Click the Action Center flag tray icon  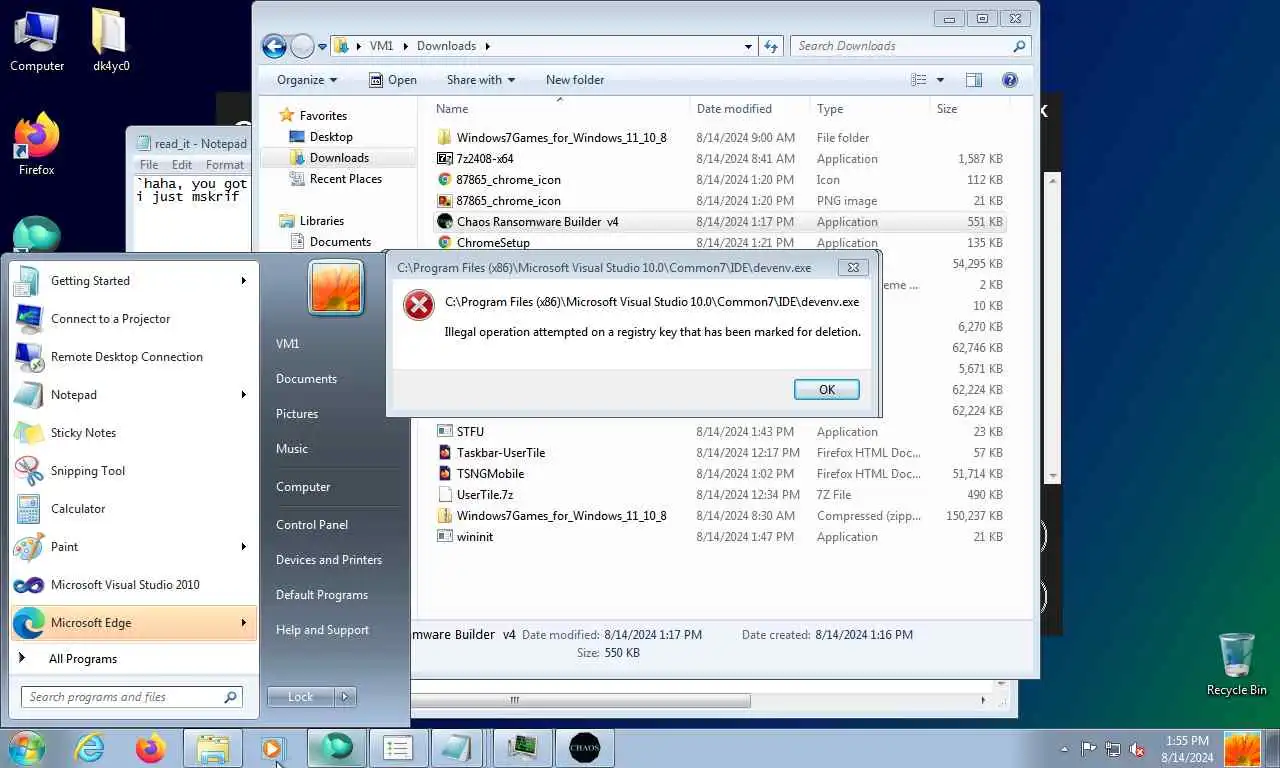(1089, 748)
